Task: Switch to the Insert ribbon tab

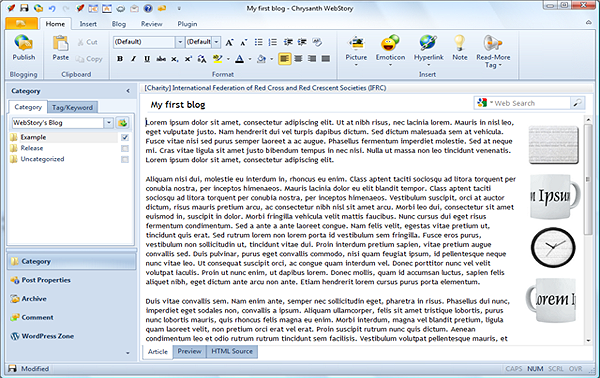Action: click(x=88, y=24)
